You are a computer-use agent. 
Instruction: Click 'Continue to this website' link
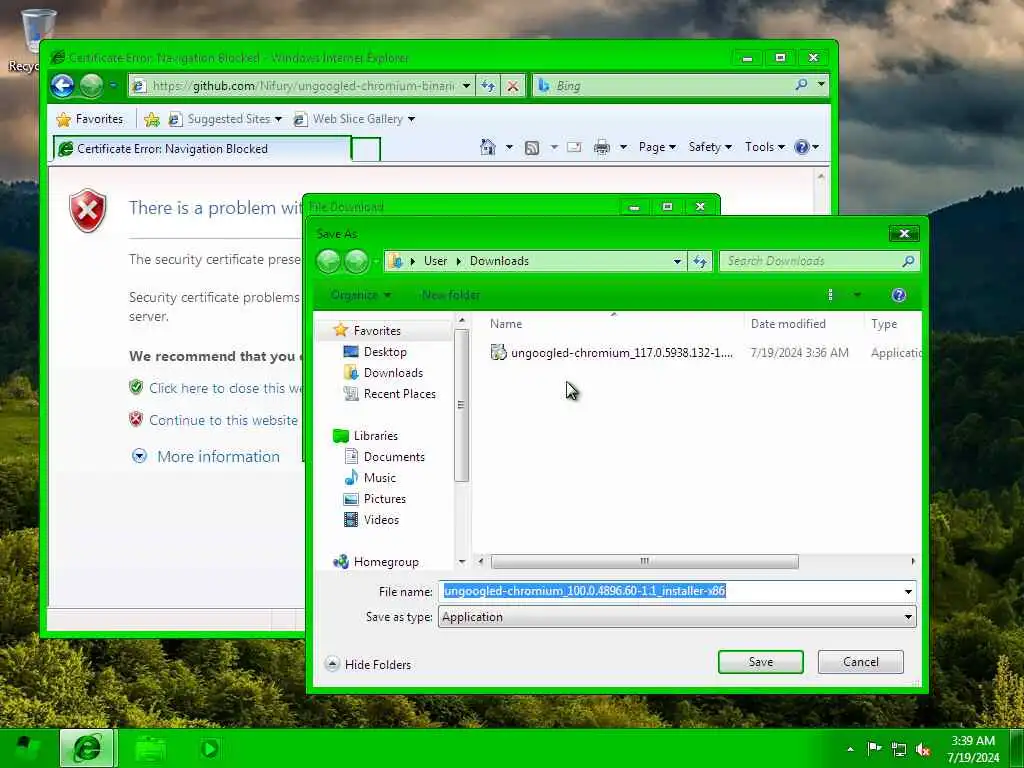pos(223,420)
